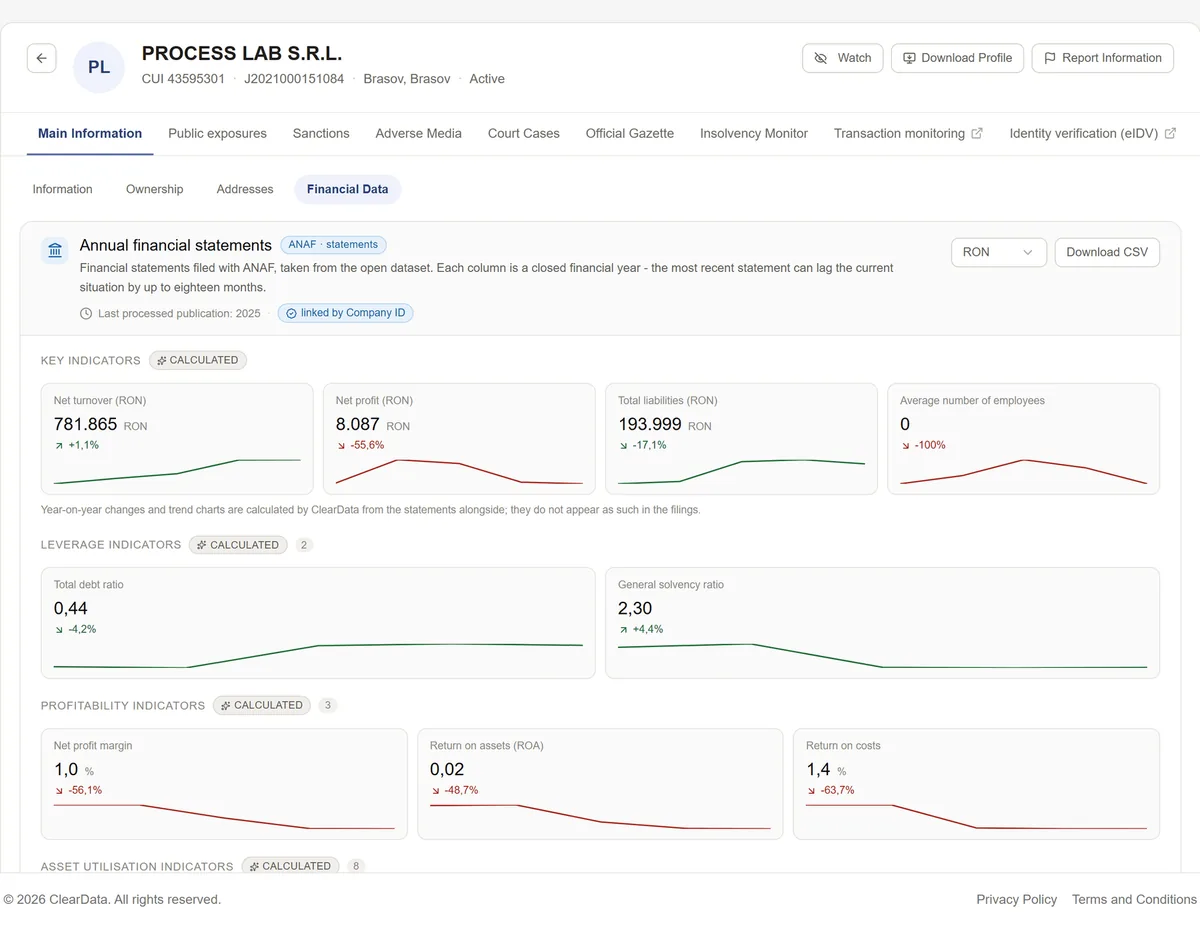Click the Leverage Indicators count badge 2
Image resolution: width=1200 pixels, height=925 pixels.
[x=304, y=545]
